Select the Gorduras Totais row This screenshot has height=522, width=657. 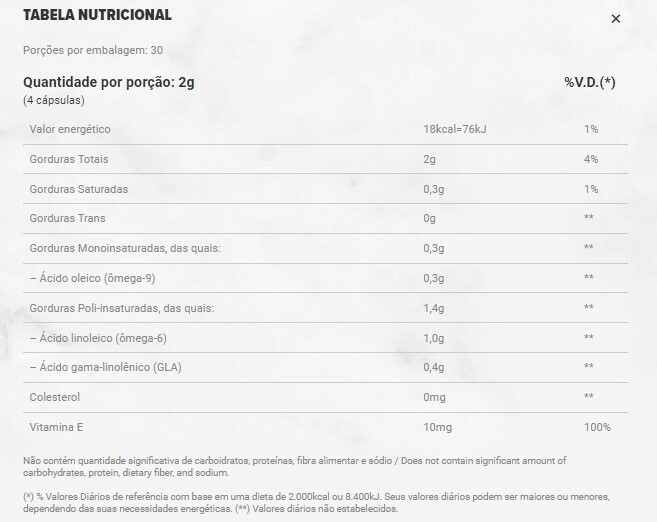(x=325, y=159)
